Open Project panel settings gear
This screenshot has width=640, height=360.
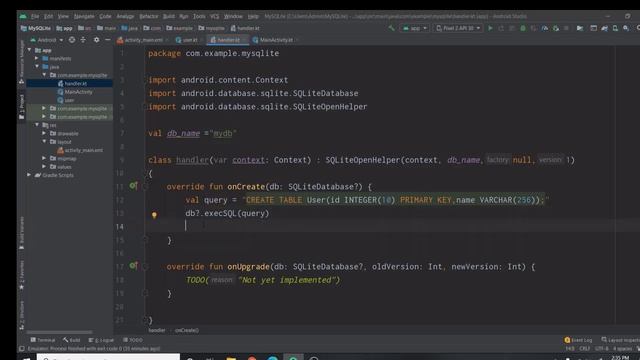(x=96, y=40)
